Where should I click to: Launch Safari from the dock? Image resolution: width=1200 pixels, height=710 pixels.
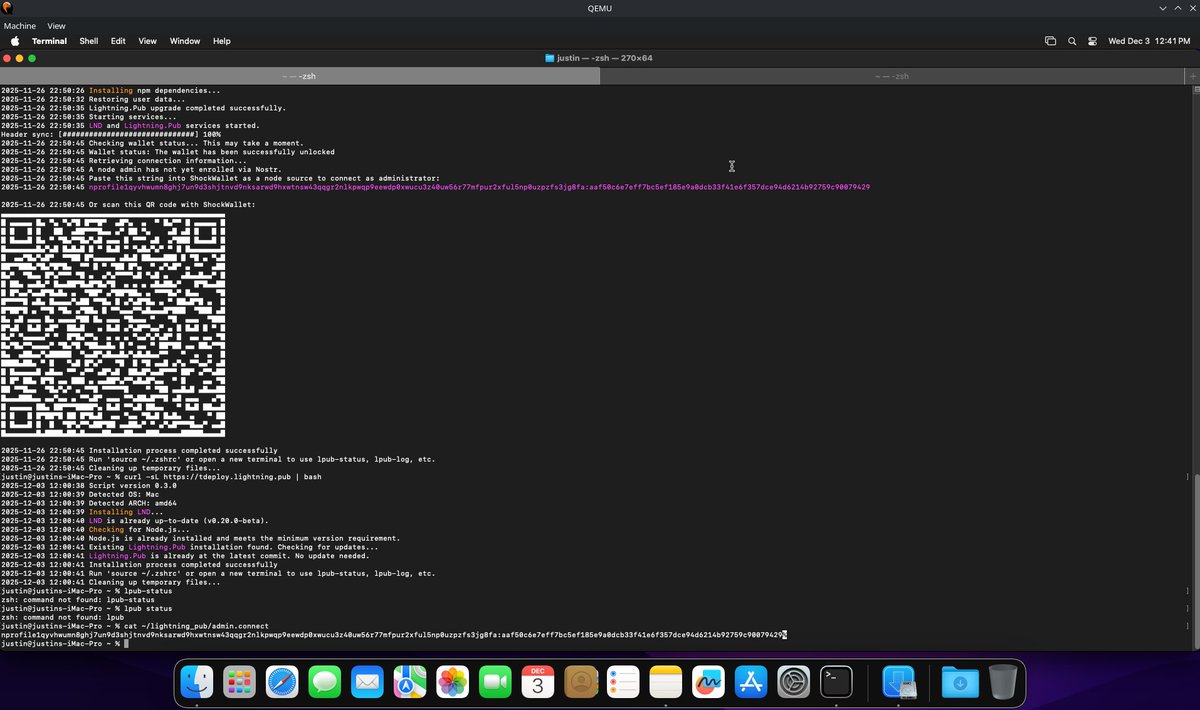[x=283, y=683]
